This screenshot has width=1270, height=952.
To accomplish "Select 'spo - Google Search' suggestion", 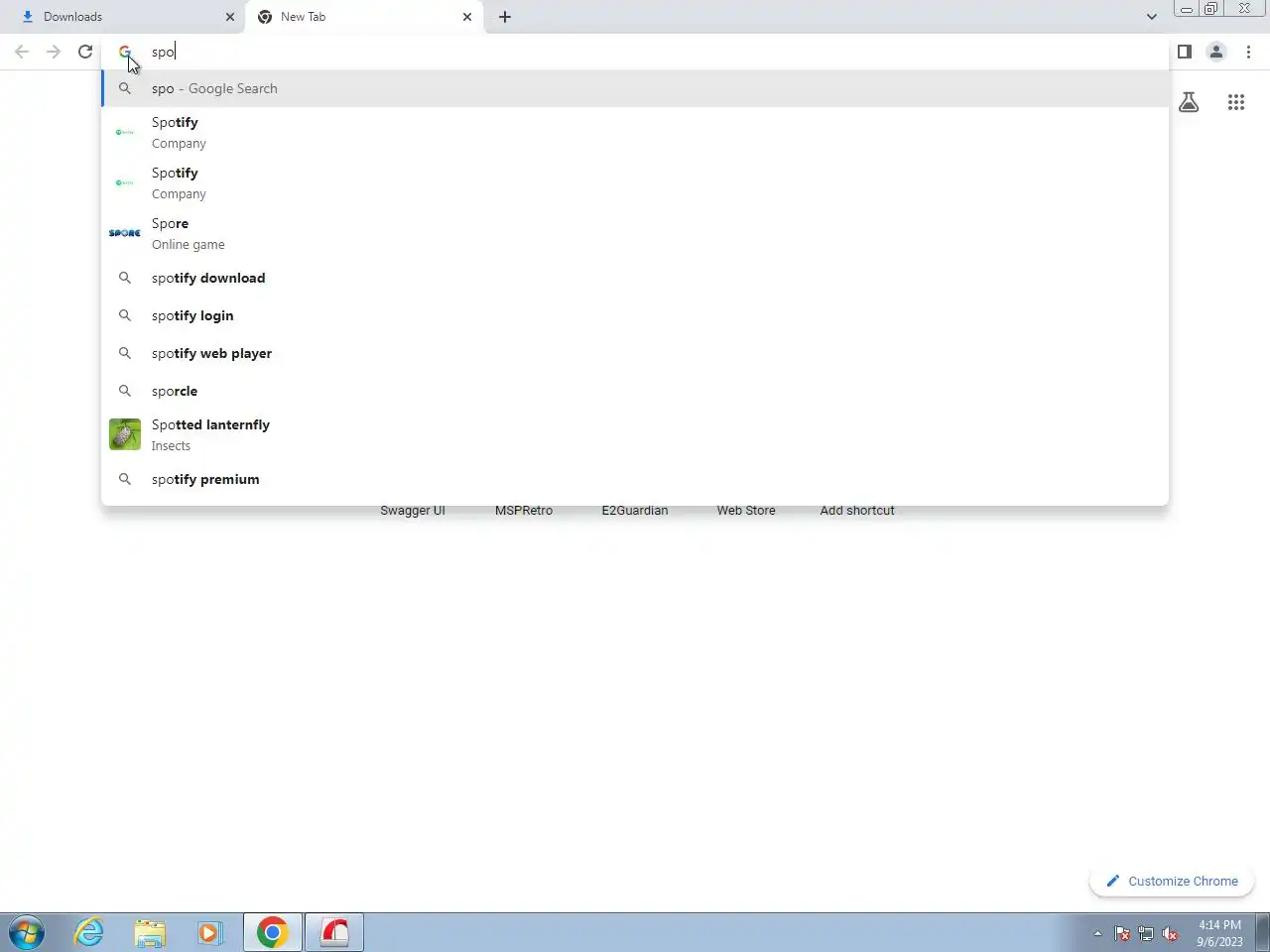I will coord(635,88).
